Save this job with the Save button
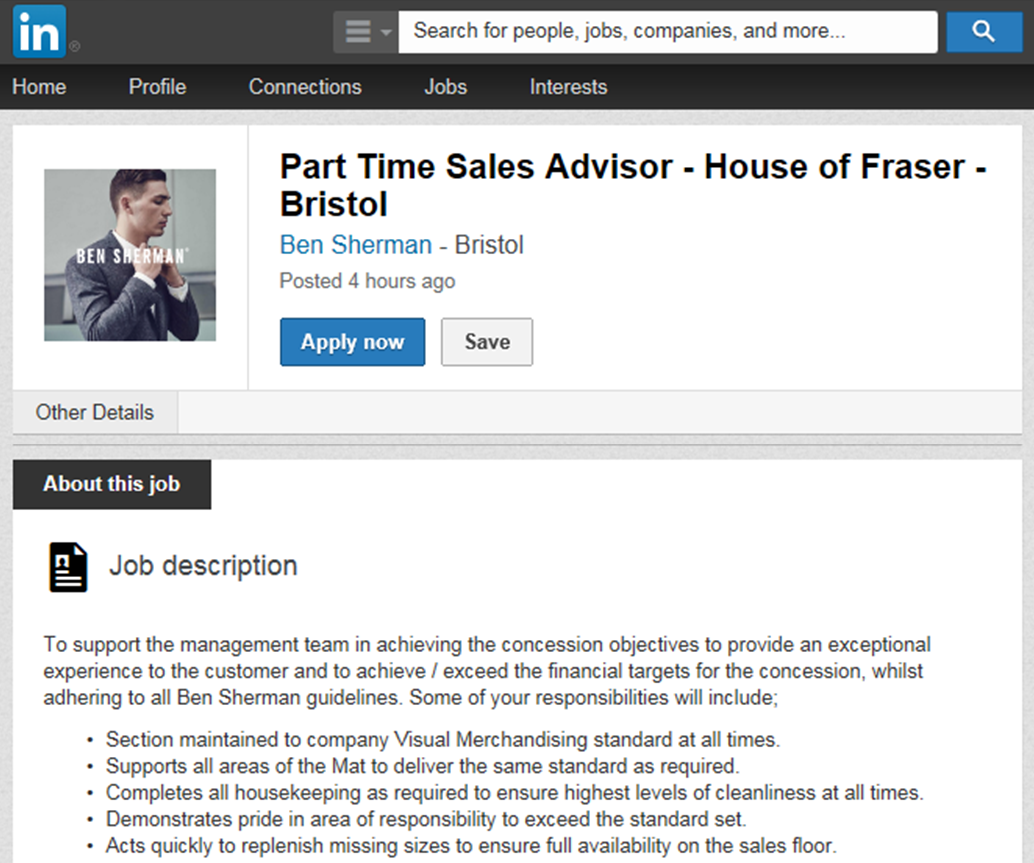Image resolution: width=1034 pixels, height=863 pixels. point(487,342)
